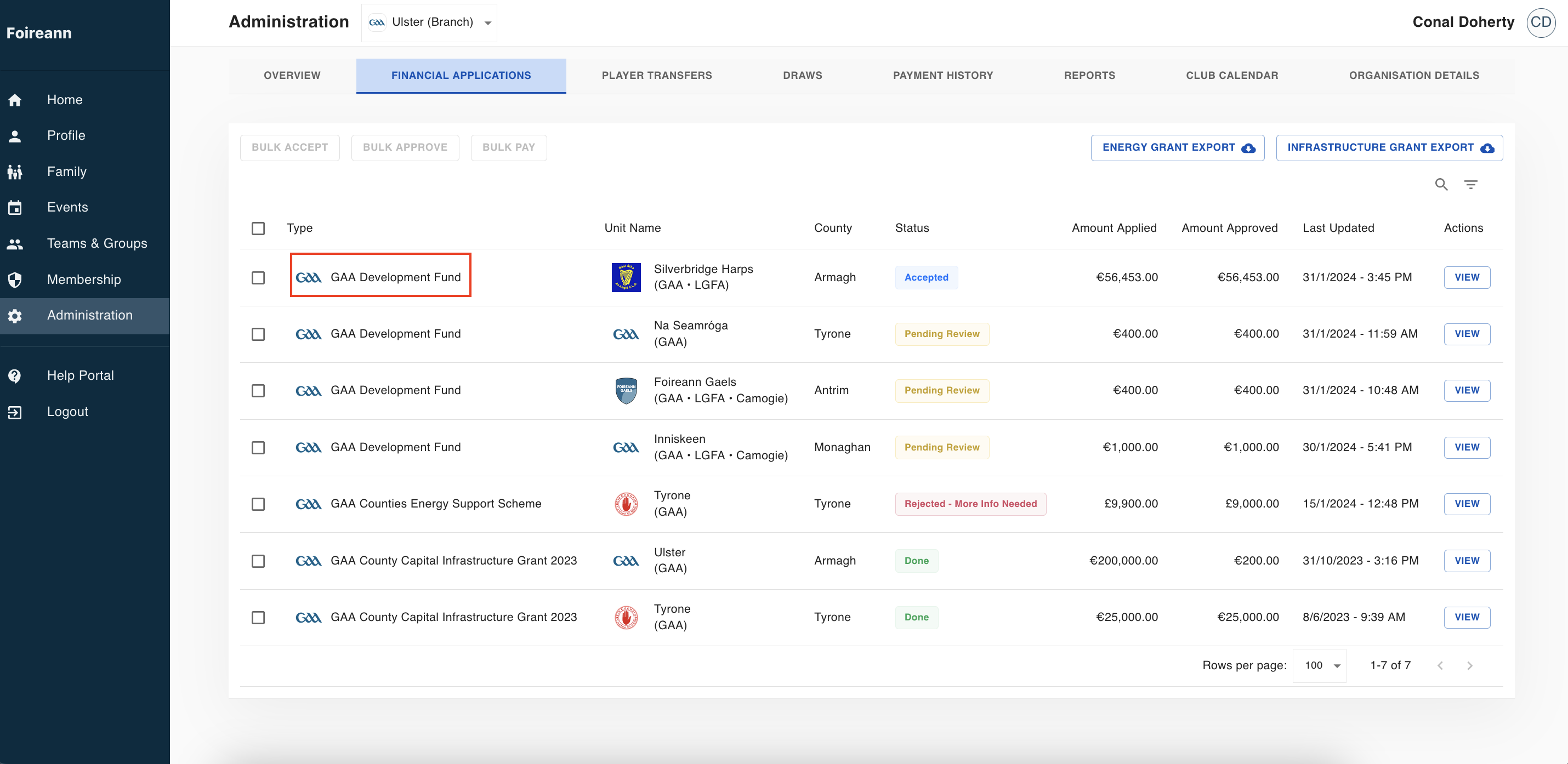Click Tyrone crest in €25,000.00 row
1568x764 pixels.
(626, 618)
